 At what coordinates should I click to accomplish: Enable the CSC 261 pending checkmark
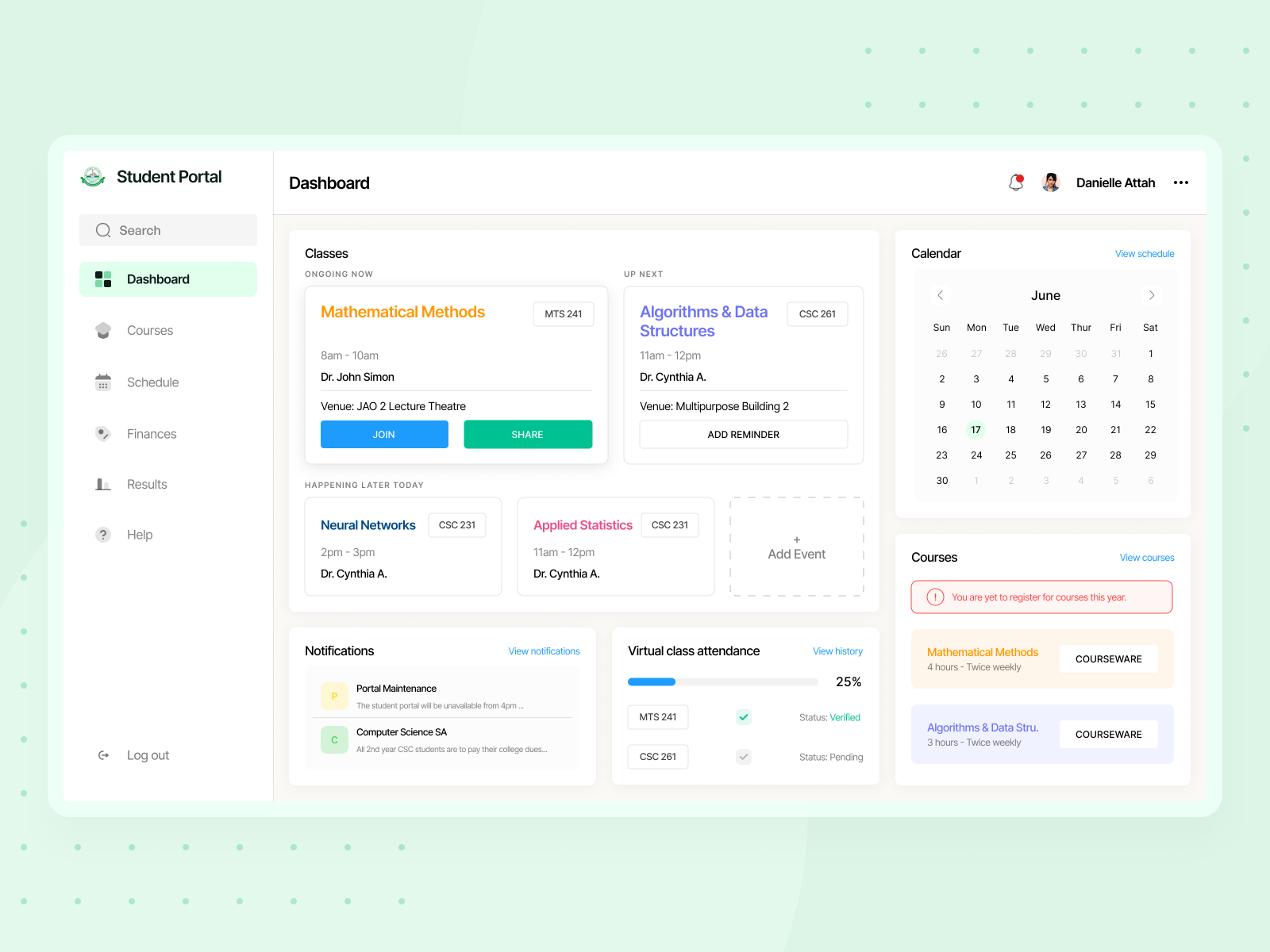(743, 756)
